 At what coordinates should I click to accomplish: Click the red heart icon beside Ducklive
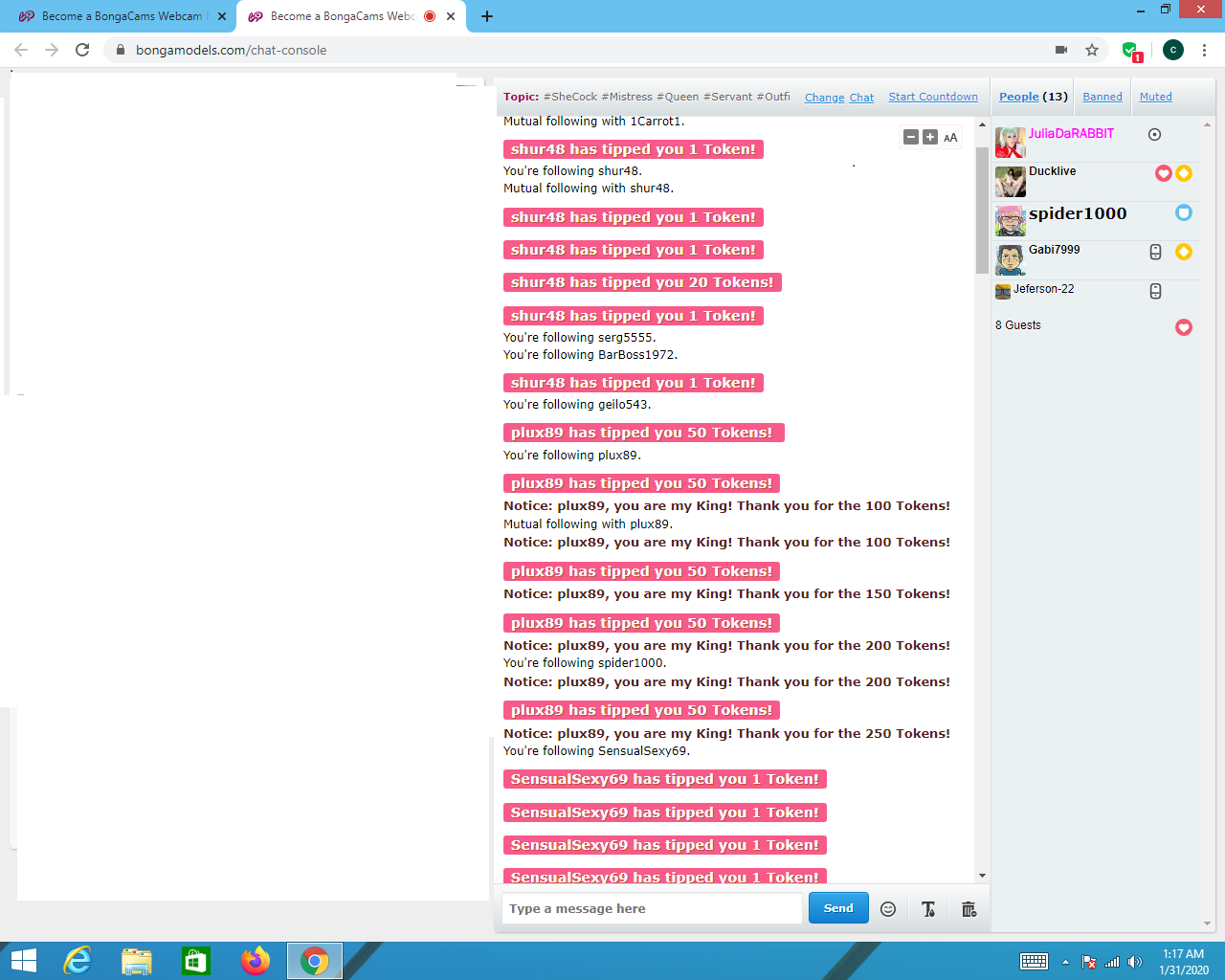pos(1164,173)
